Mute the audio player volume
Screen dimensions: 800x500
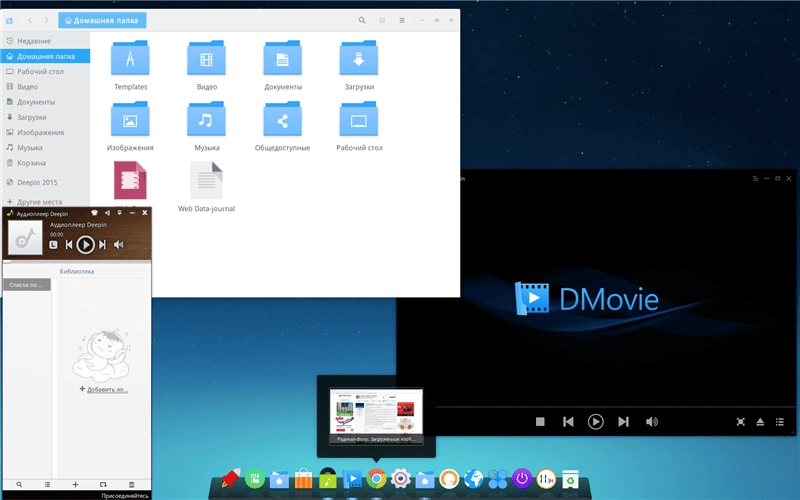click(118, 245)
